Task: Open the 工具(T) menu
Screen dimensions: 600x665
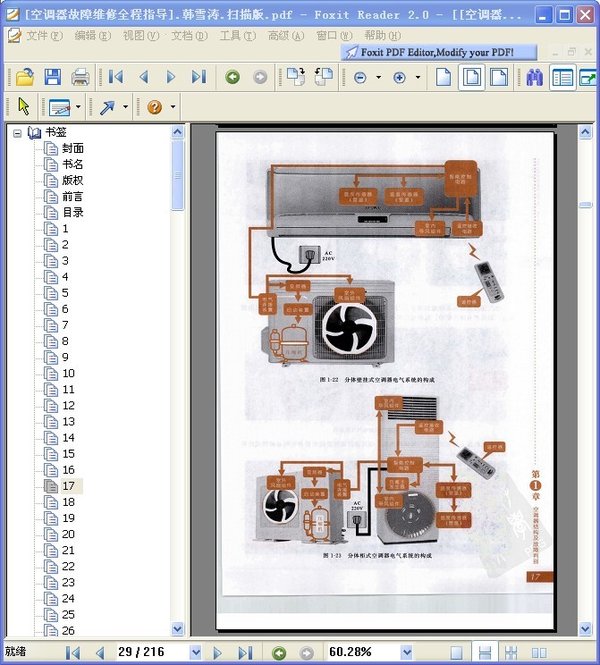Action: coord(237,35)
